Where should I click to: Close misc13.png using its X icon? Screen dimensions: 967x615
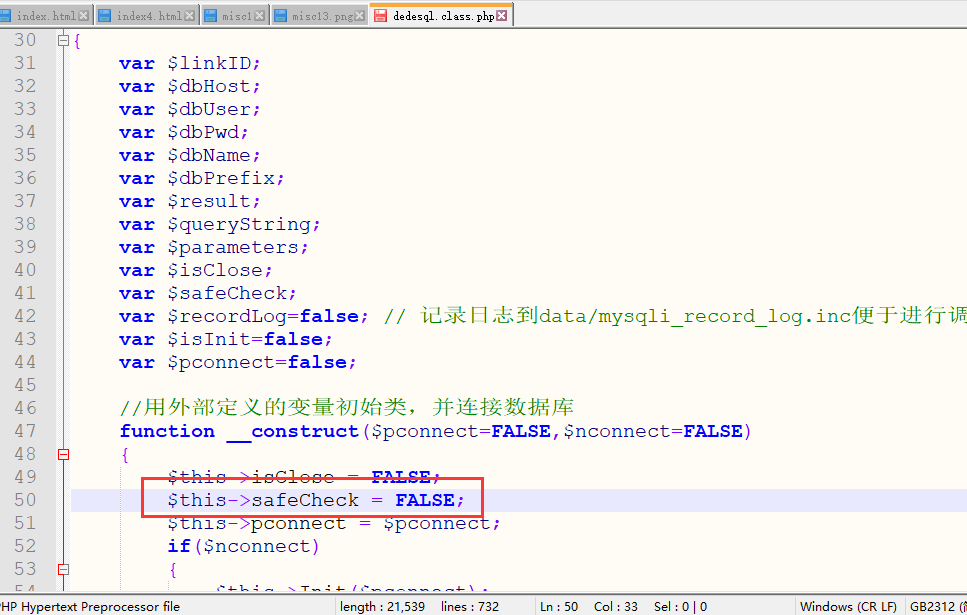tap(359, 14)
